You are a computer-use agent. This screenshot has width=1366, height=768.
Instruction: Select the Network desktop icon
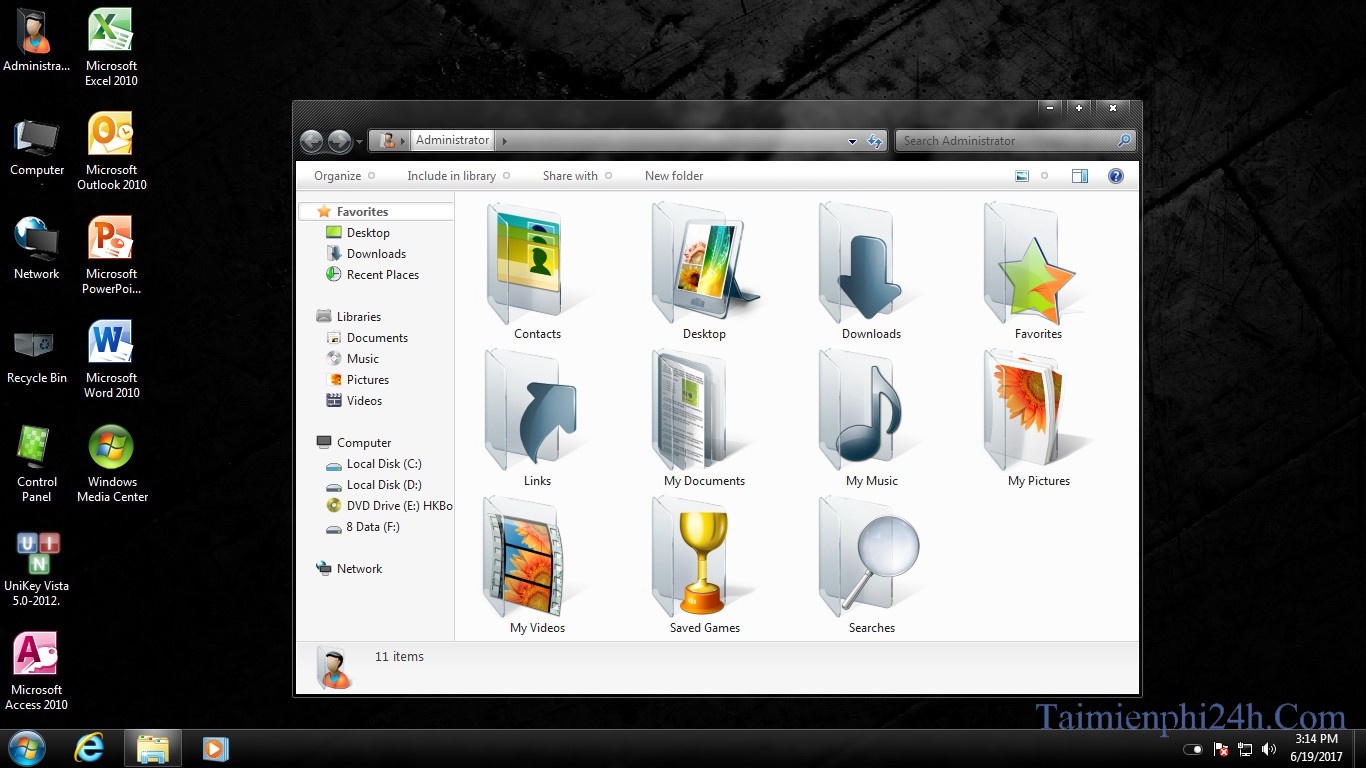click(36, 248)
